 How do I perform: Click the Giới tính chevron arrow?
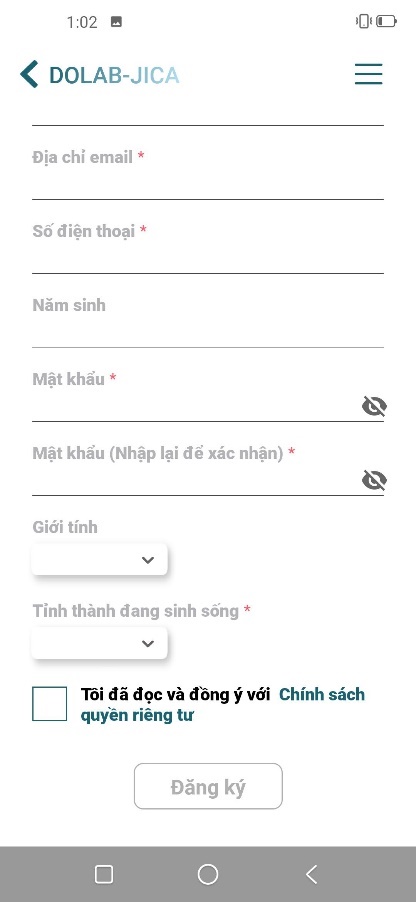(x=148, y=560)
